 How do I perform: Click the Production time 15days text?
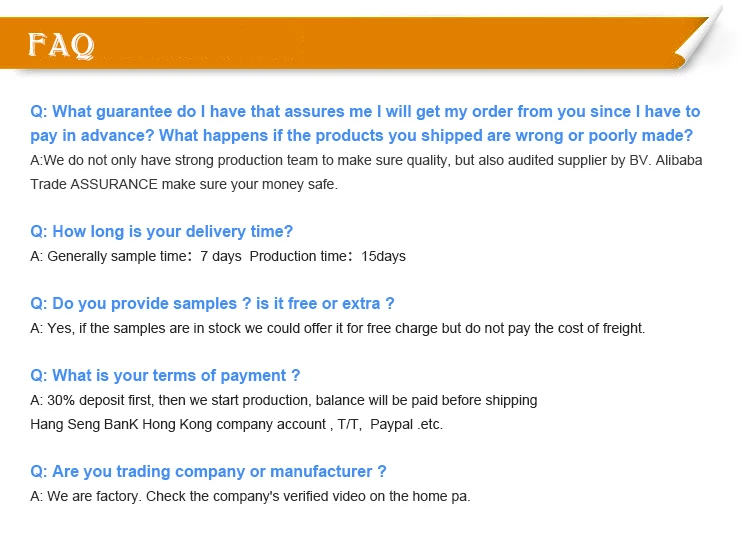[x=328, y=256]
